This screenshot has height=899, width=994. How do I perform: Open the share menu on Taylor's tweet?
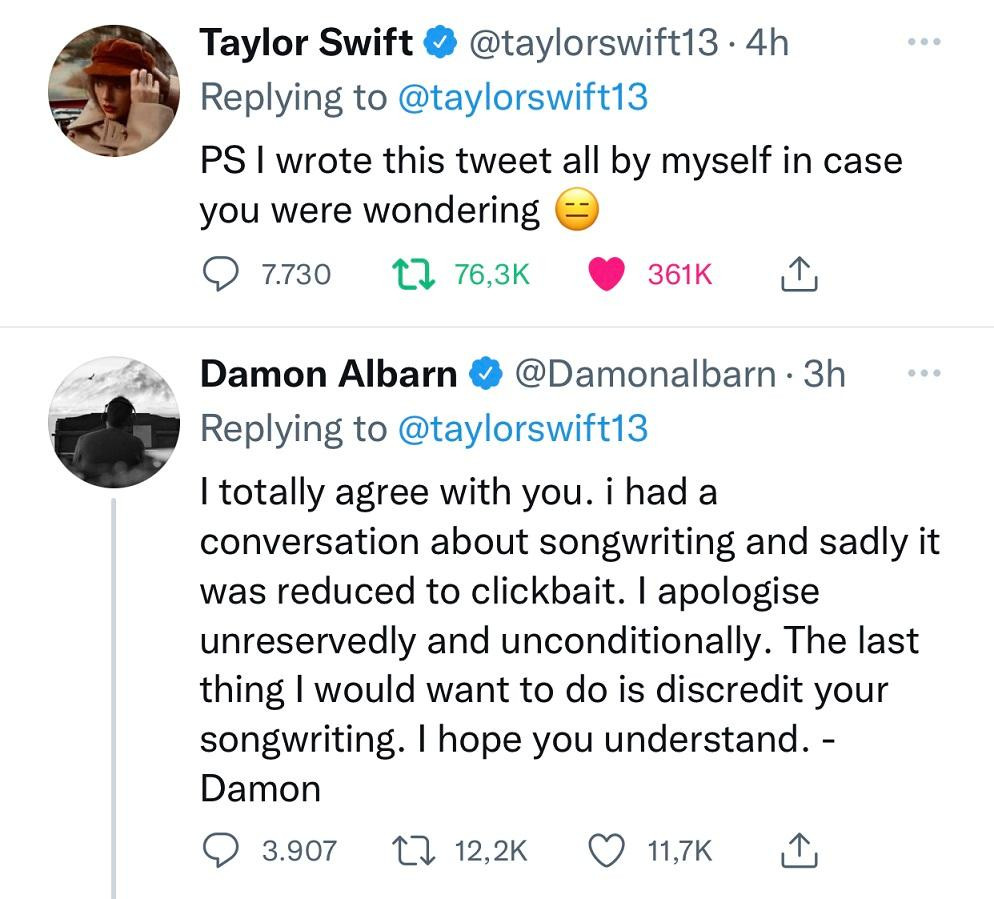797,272
